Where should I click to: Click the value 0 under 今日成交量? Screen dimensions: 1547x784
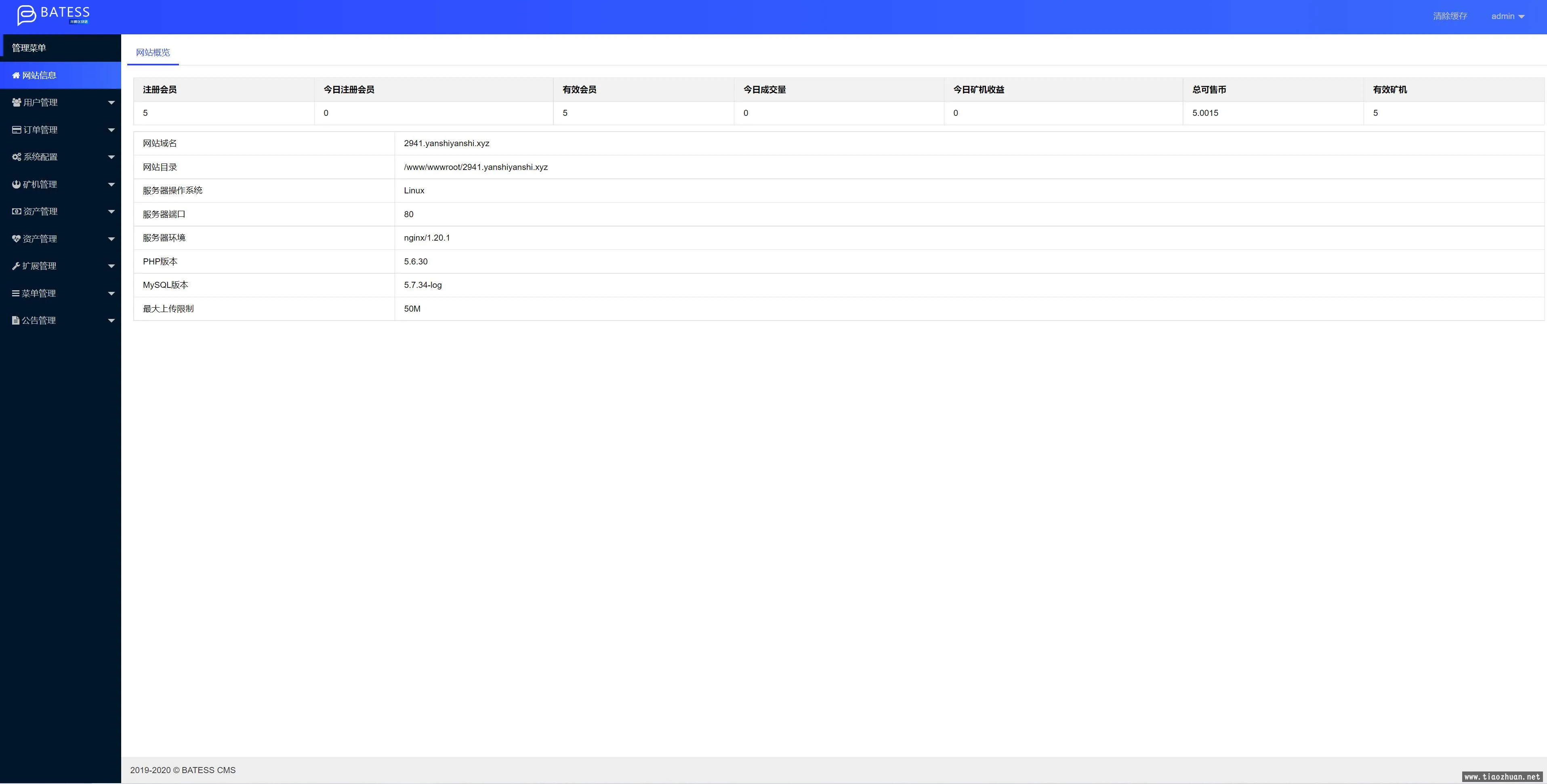(746, 113)
